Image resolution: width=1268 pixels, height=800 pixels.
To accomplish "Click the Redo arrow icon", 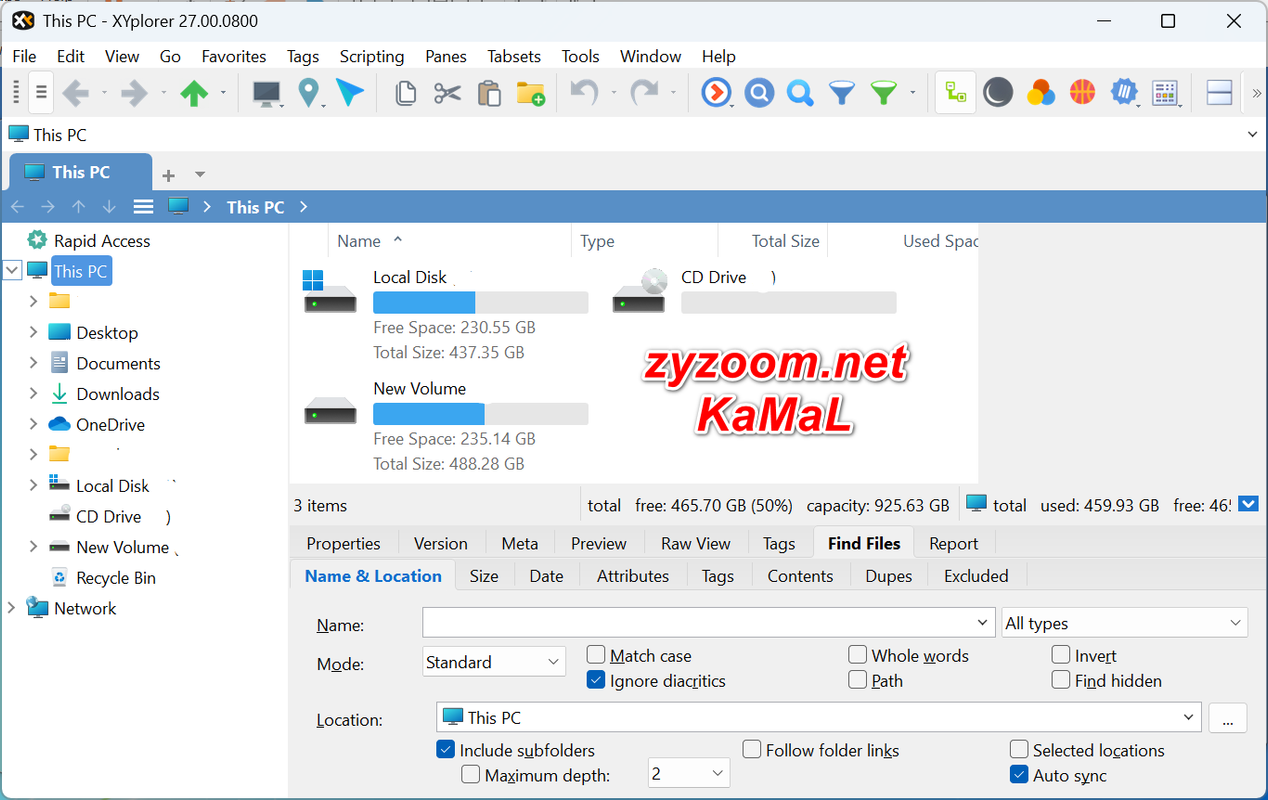I will [x=644, y=94].
